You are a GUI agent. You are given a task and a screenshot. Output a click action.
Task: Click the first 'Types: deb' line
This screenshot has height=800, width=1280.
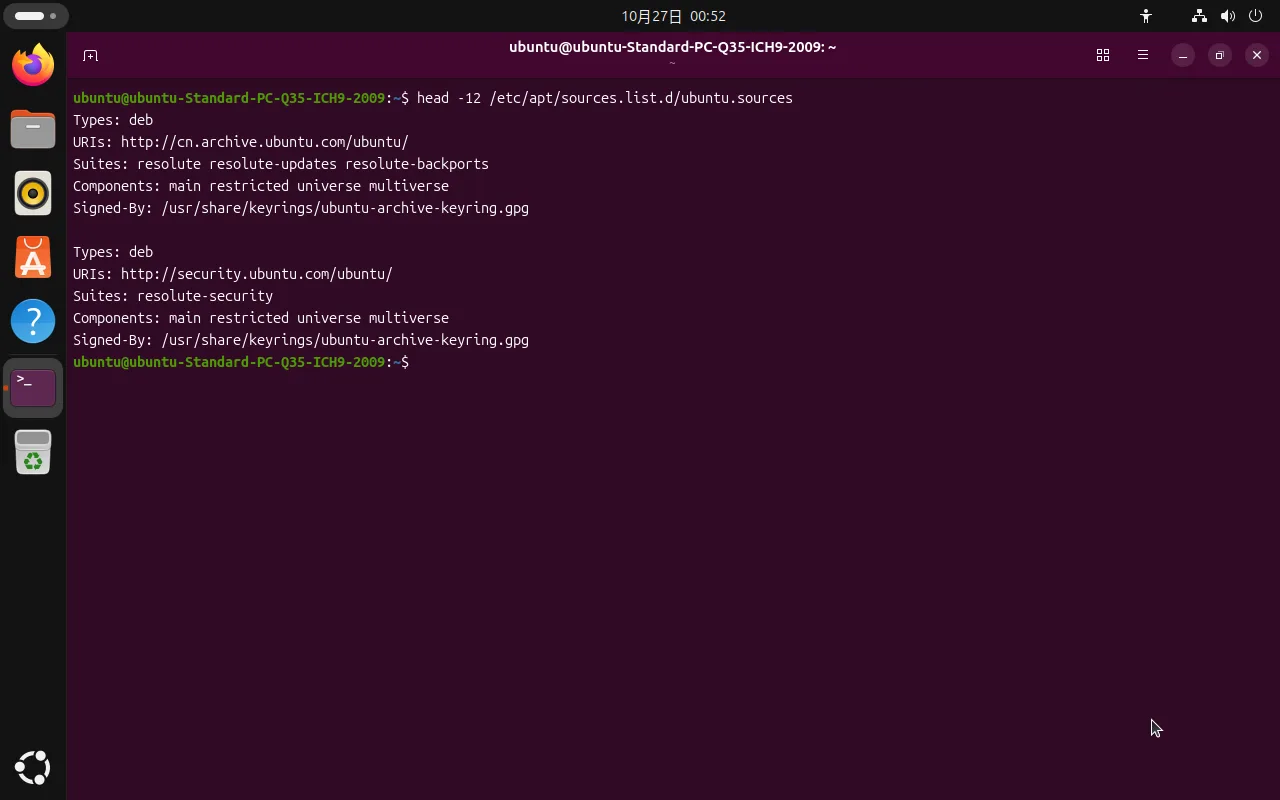click(113, 120)
